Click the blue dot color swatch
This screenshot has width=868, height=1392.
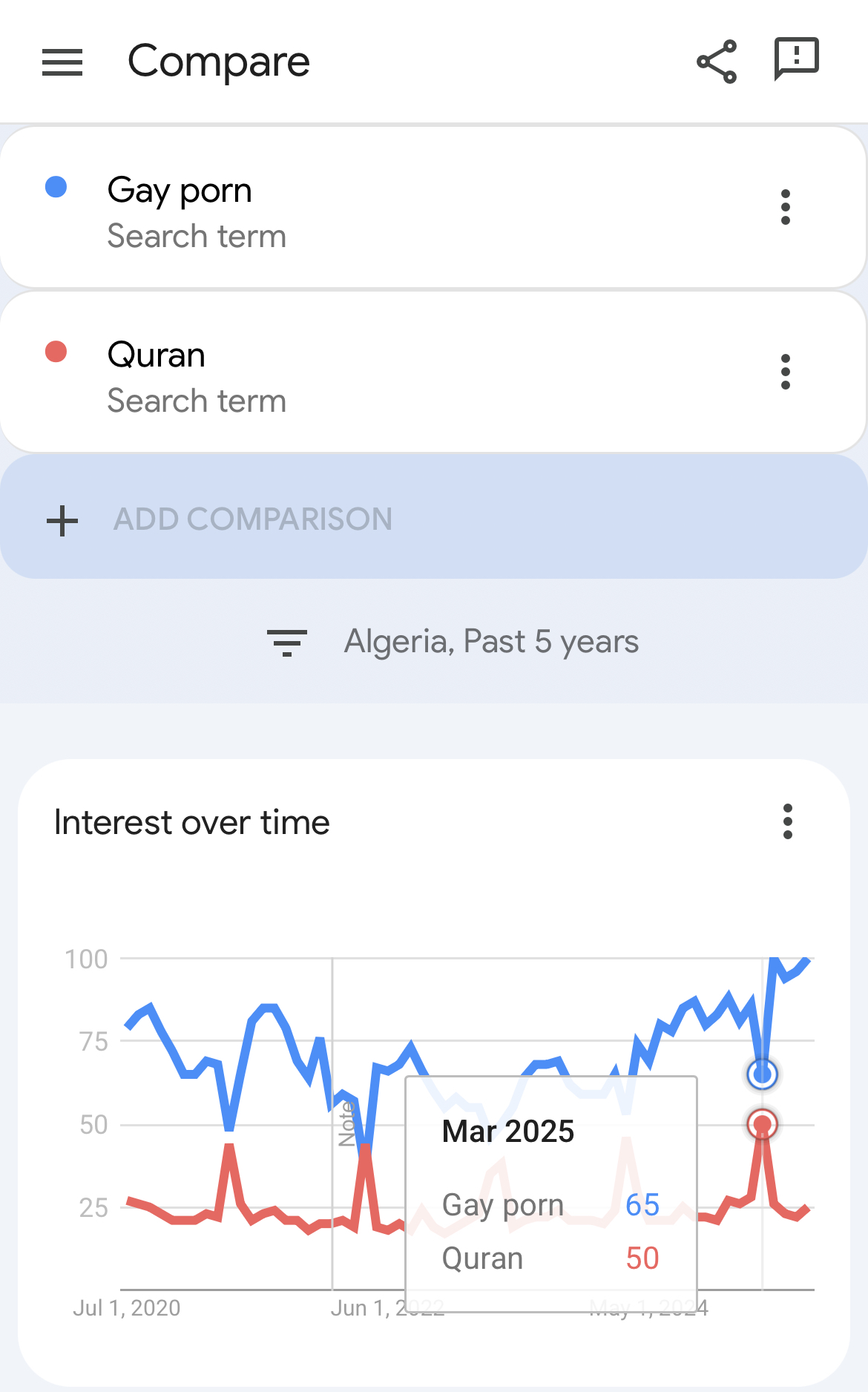pos(56,187)
